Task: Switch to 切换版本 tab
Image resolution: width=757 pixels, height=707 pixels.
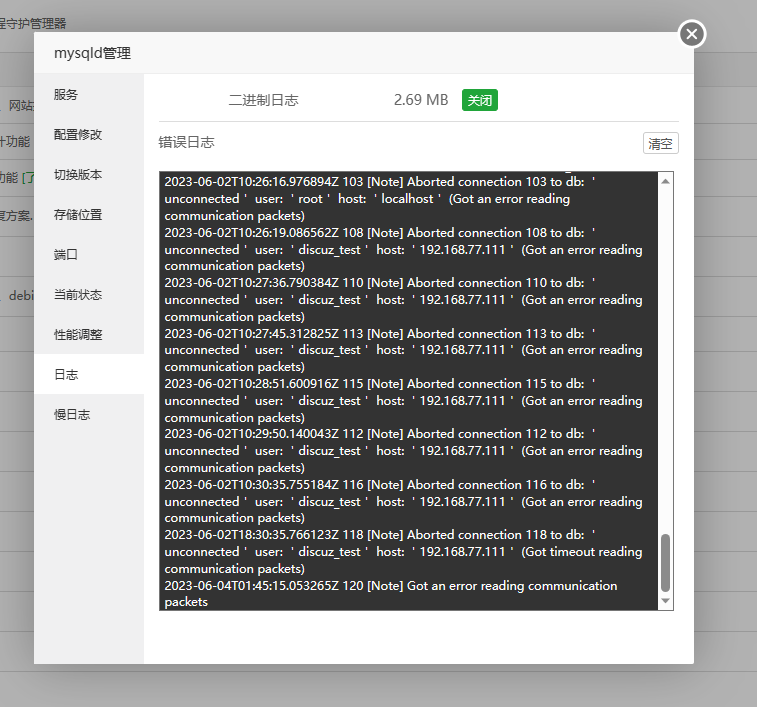Action: point(89,174)
